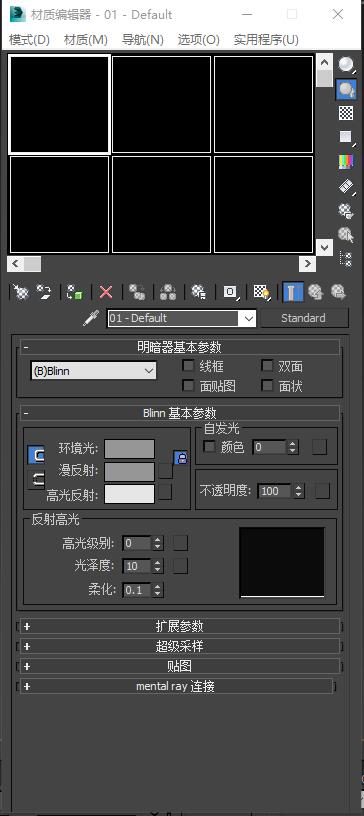
Task: Expand the 超级采样 rollout
Action: pyautogui.click(x=180, y=646)
